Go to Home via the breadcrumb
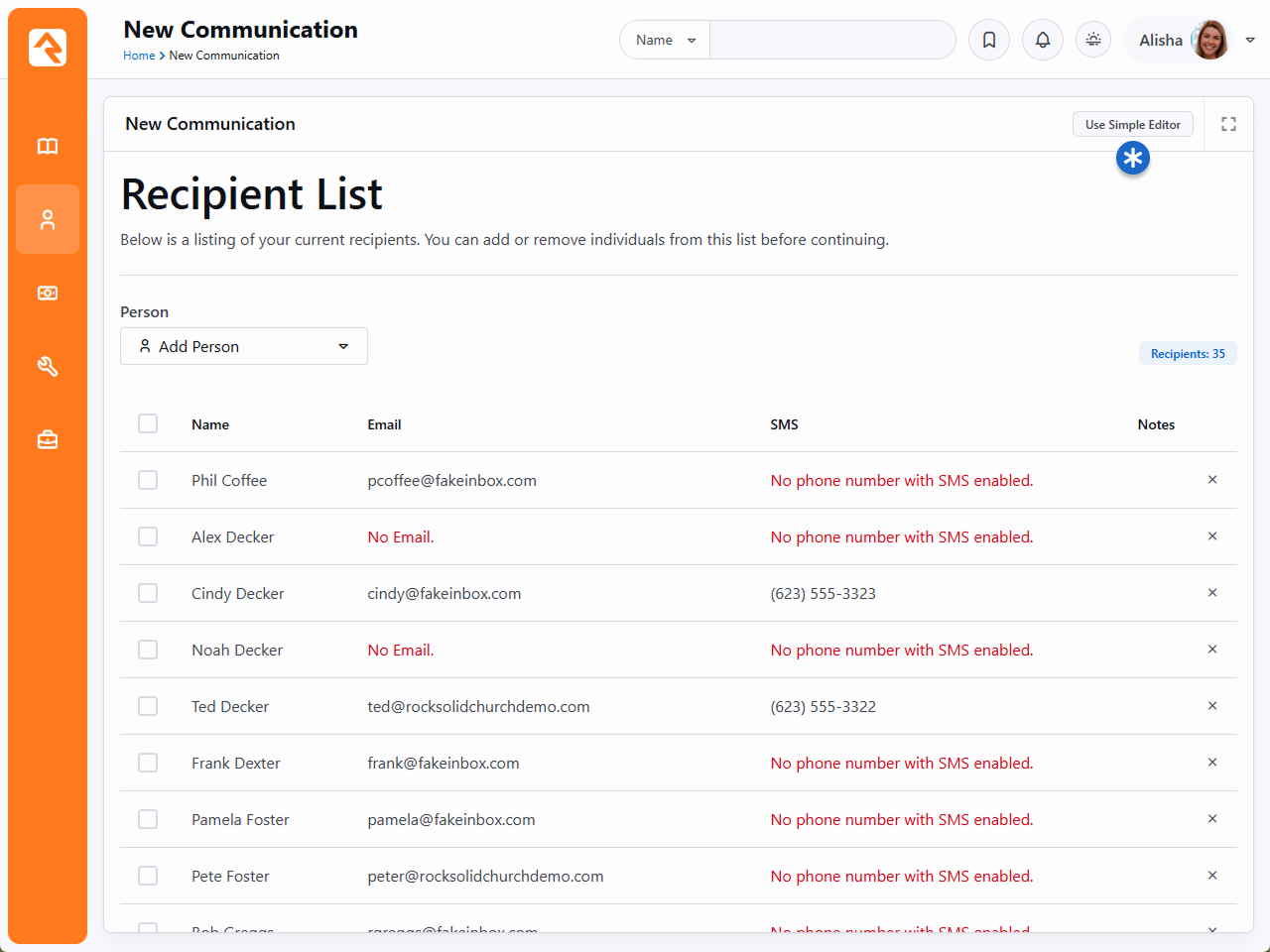The height and width of the screenshot is (952, 1270). [139, 56]
